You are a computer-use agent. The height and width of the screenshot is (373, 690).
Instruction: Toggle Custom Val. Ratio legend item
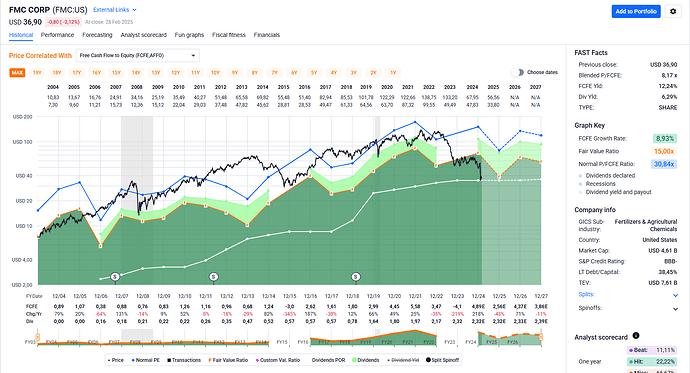278,360
